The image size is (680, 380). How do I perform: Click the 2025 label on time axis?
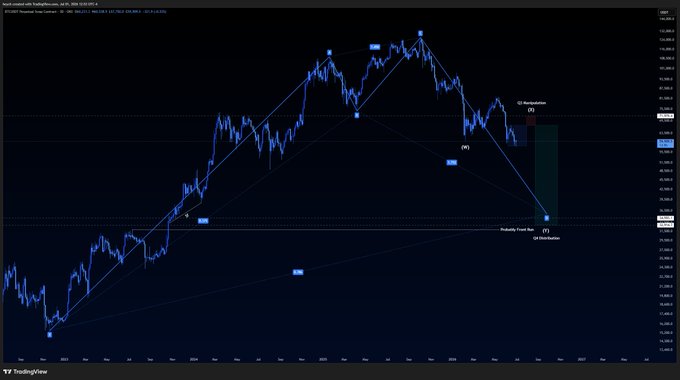pyautogui.click(x=323, y=360)
